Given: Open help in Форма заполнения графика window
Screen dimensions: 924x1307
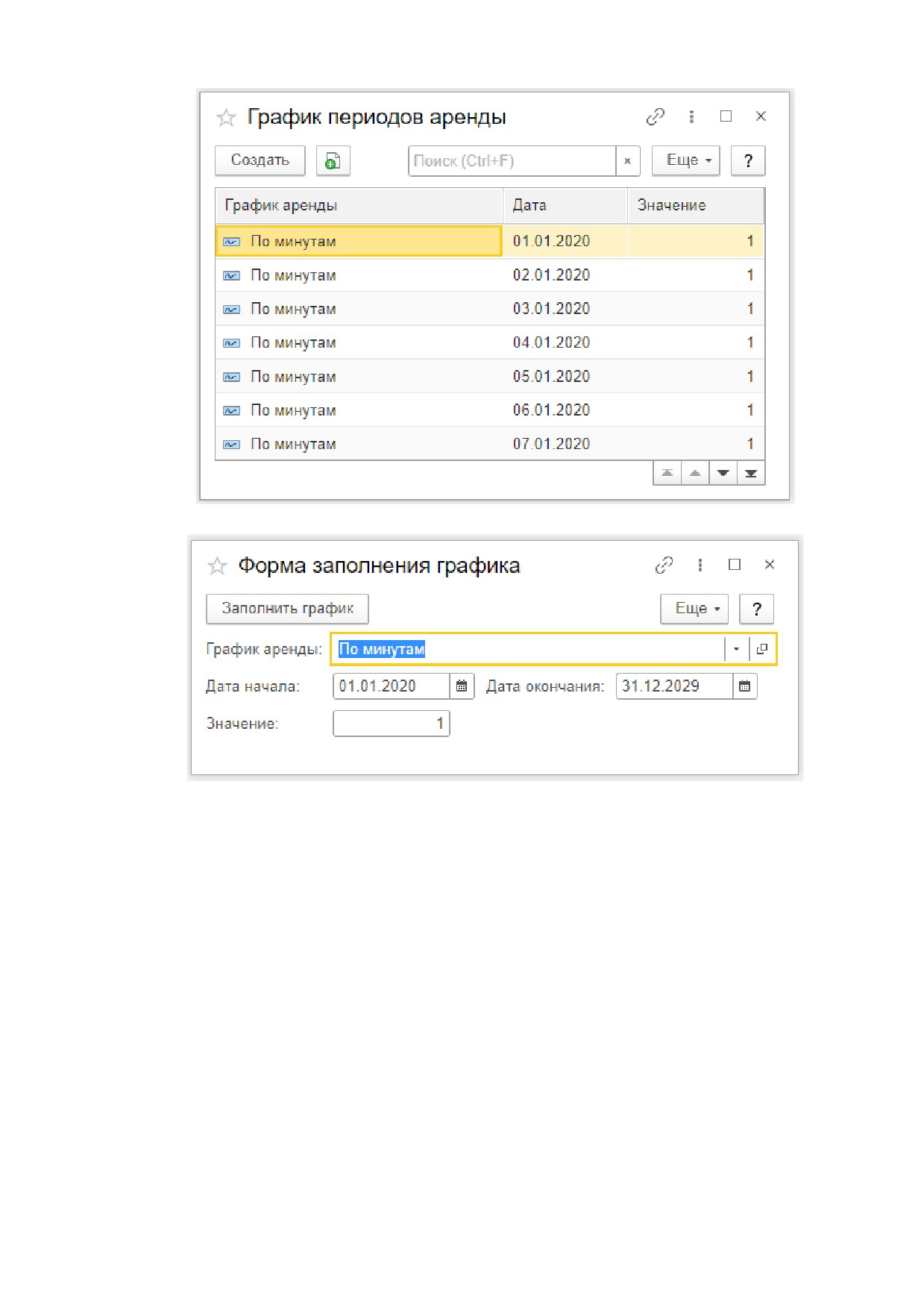Looking at the screenshot, I should [x=757, y=609].
